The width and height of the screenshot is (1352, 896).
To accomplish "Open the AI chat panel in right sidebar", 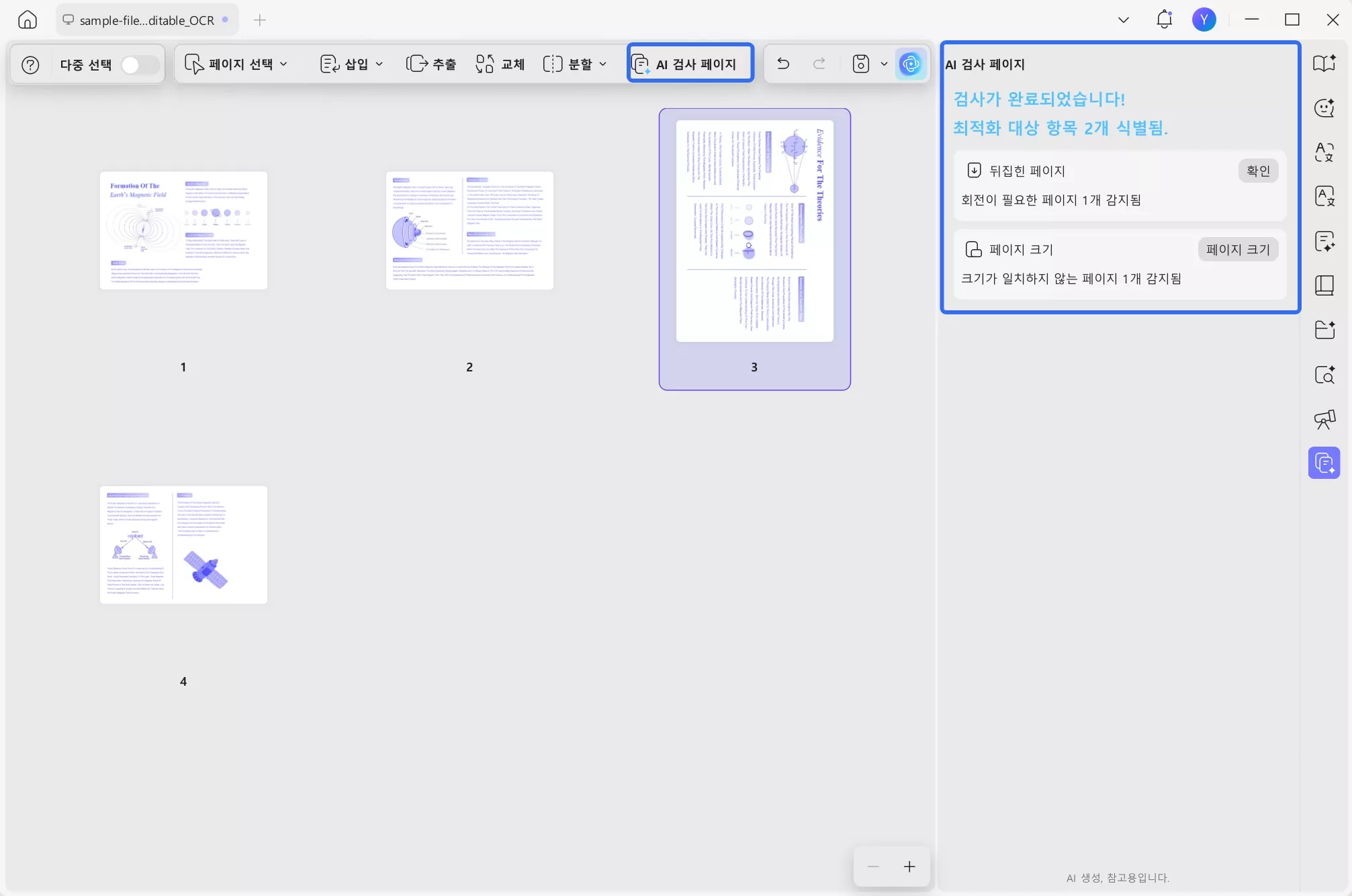I will point(1324,107).
